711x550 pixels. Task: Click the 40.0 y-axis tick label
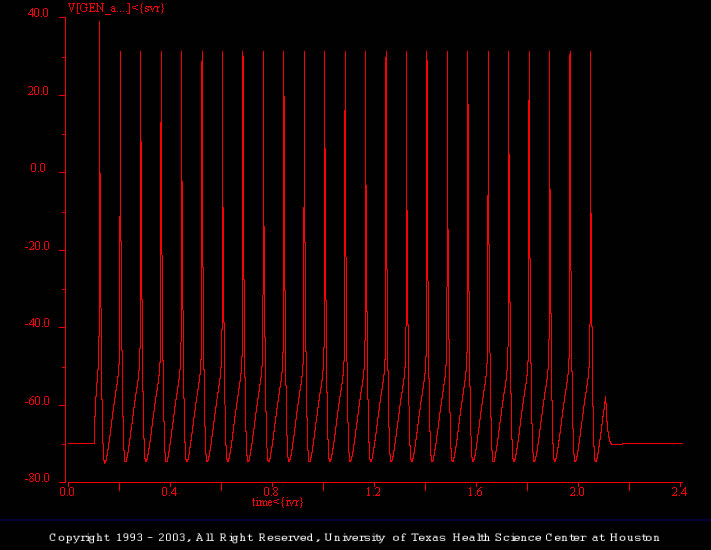tap(38, 14)
